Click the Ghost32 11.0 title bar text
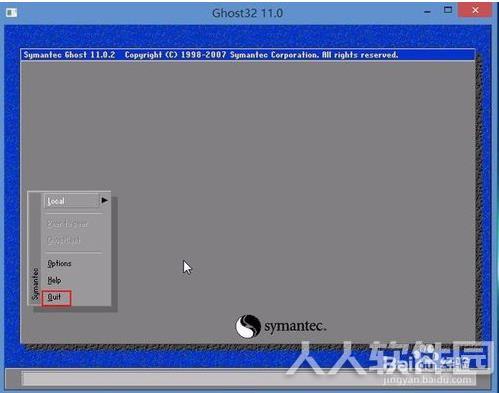The width and height of the screenshot is (499, 393). click(x=248, y=13)
